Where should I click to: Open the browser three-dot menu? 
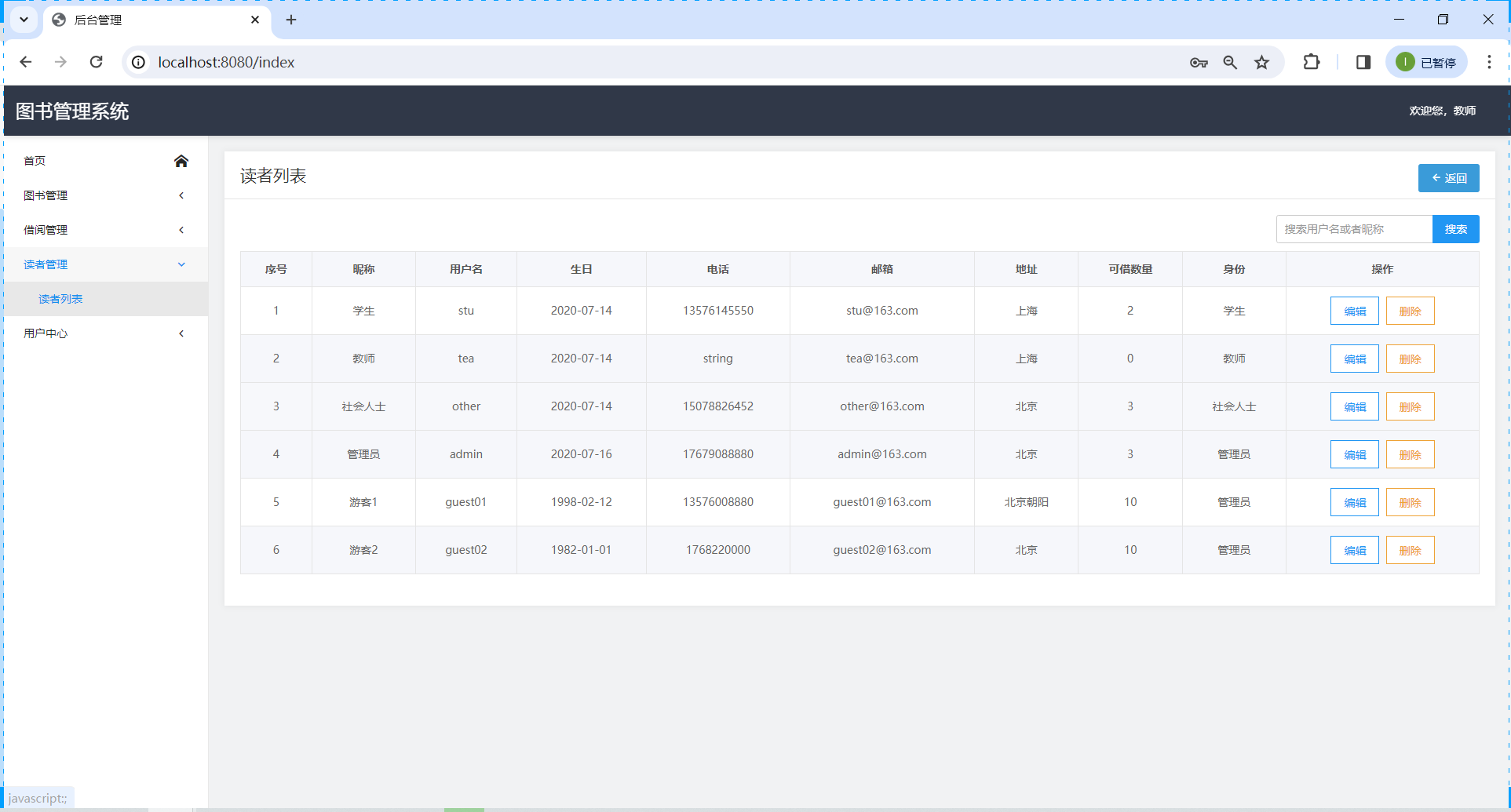pos(1489,62)
